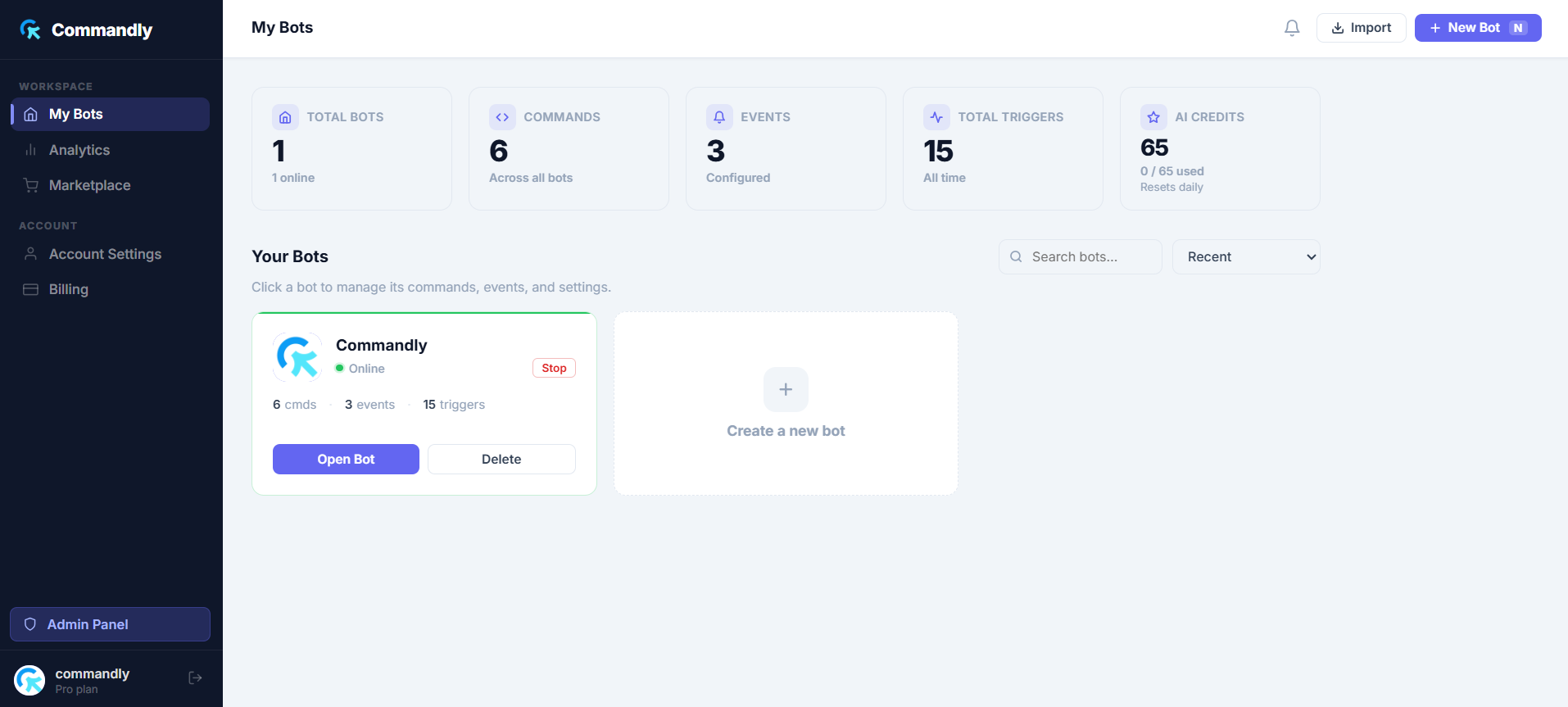
Task: Click the Billing card icon
Action: (x=30, y=289)
